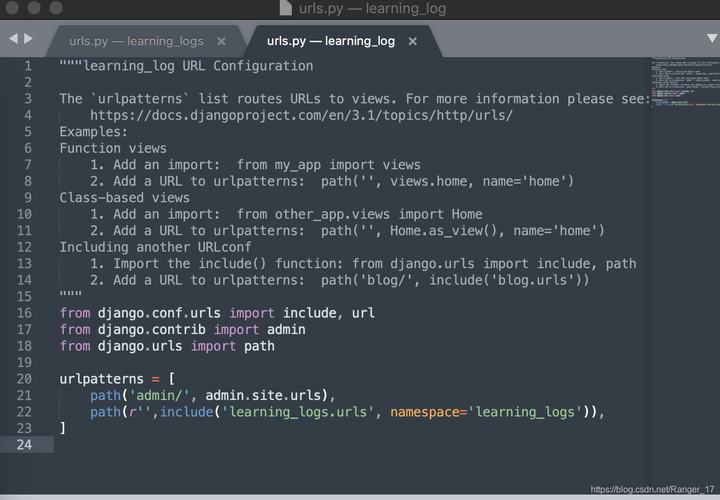Click line number 24 in gutter
Screen dimensions: 720x500
pos(24,444)
